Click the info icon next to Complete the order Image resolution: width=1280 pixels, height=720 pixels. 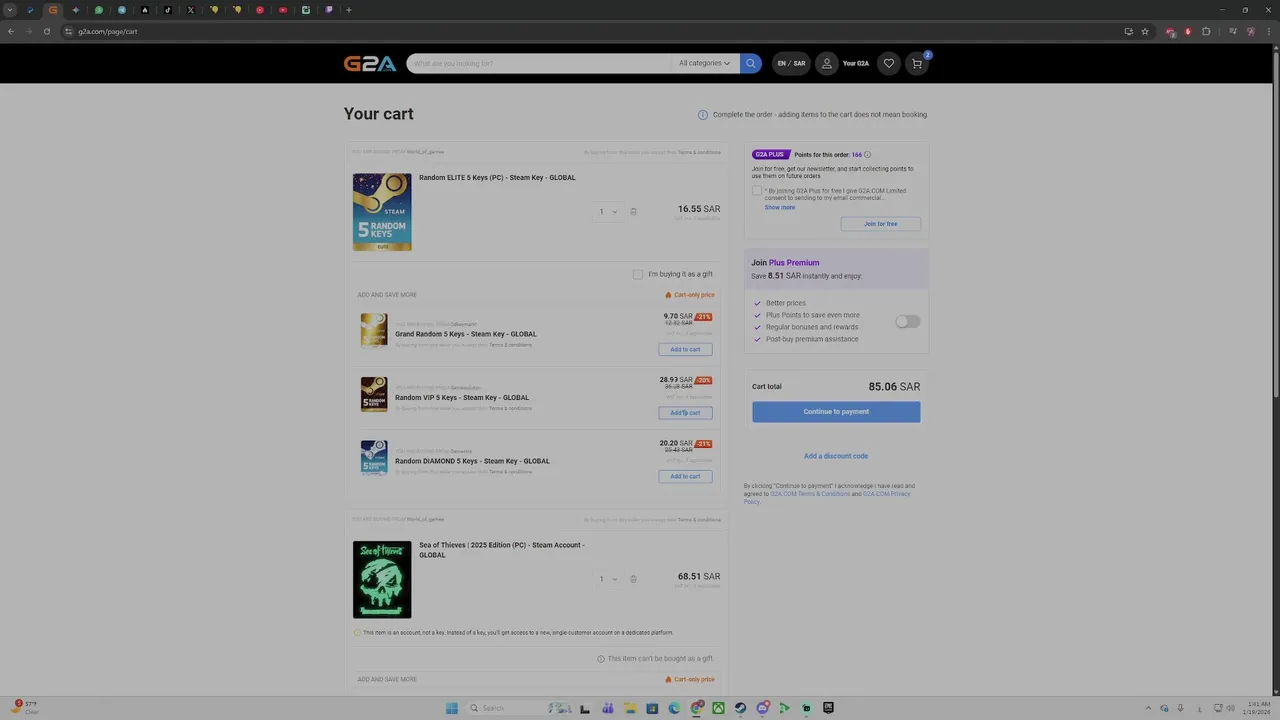pyautogui.click(x=702, y=114)
